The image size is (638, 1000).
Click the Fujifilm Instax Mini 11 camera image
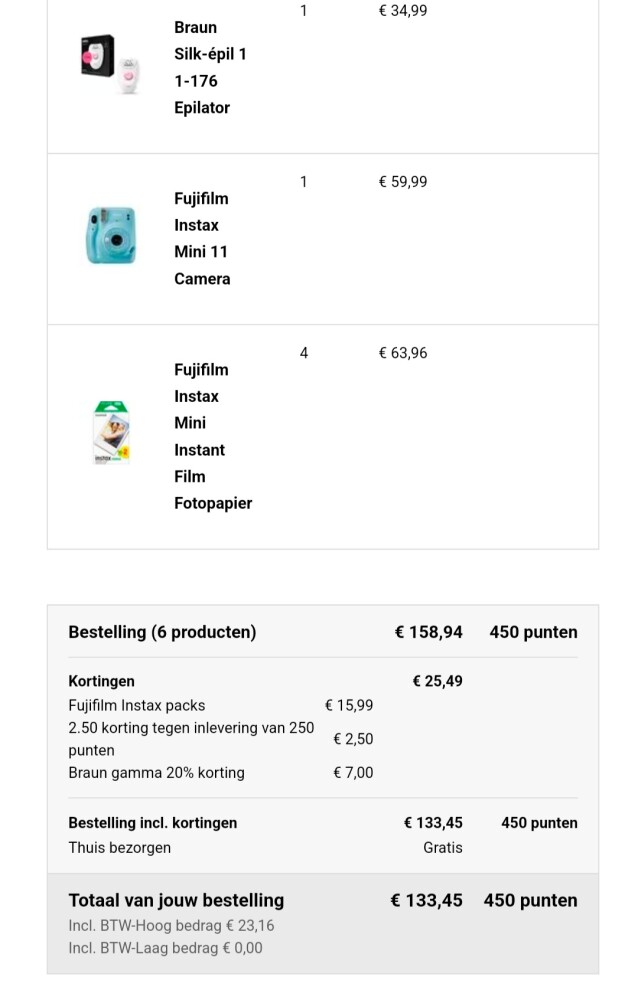click(x=110, y=236)
